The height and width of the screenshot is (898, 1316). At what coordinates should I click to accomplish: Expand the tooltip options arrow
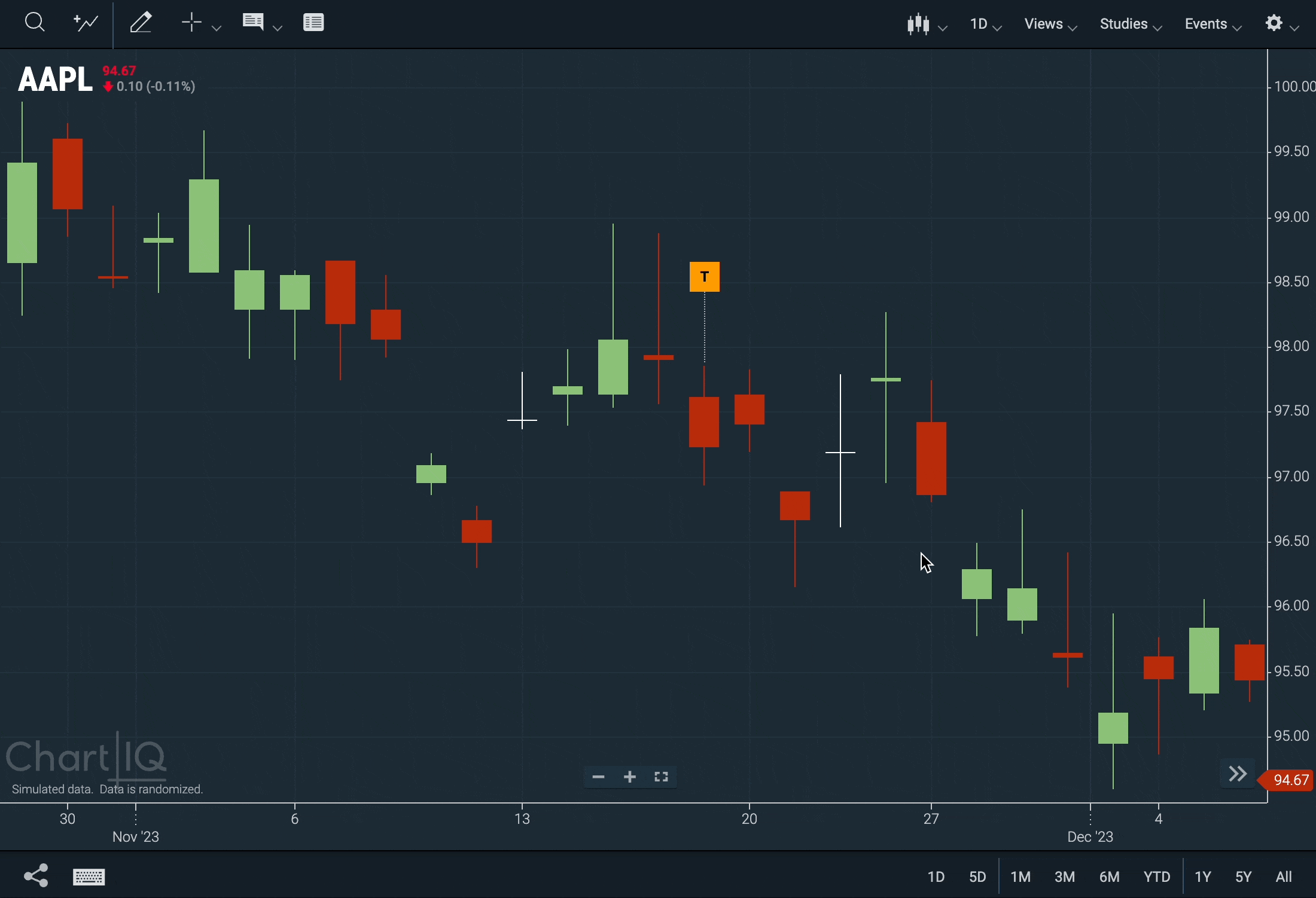point(277,28)
